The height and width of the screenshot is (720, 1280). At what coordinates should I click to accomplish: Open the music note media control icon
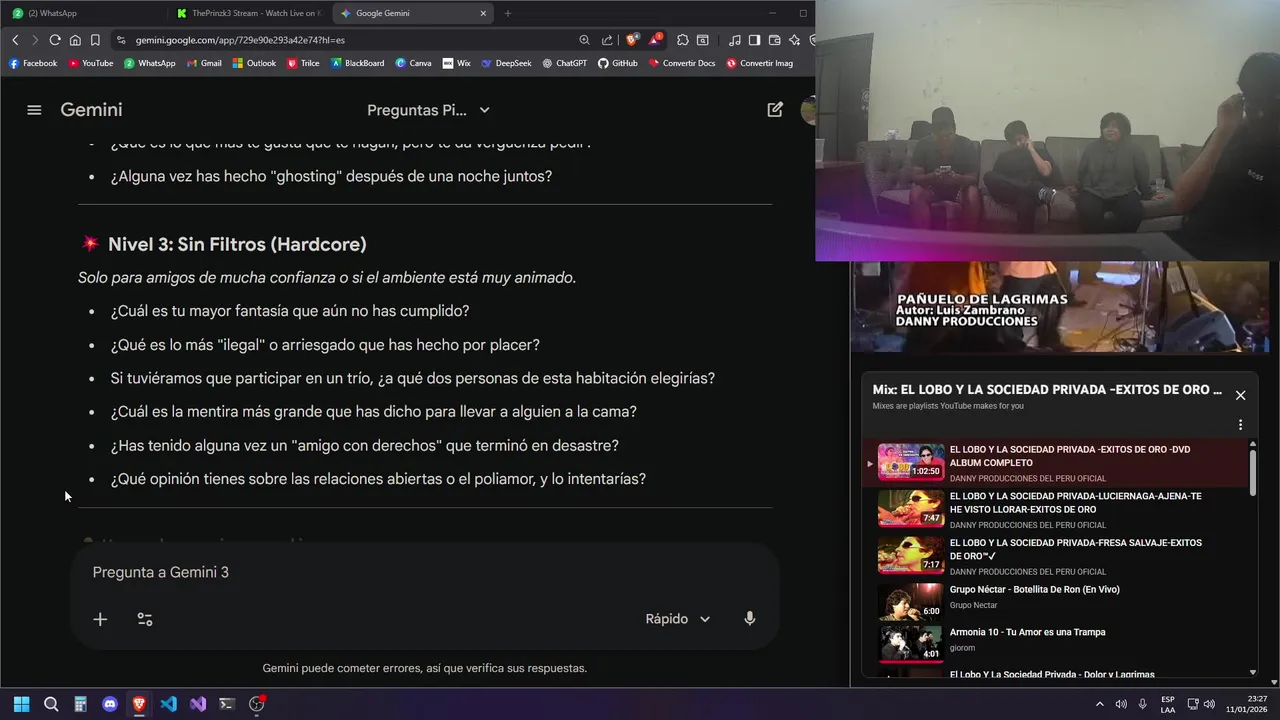click(735, 40)
